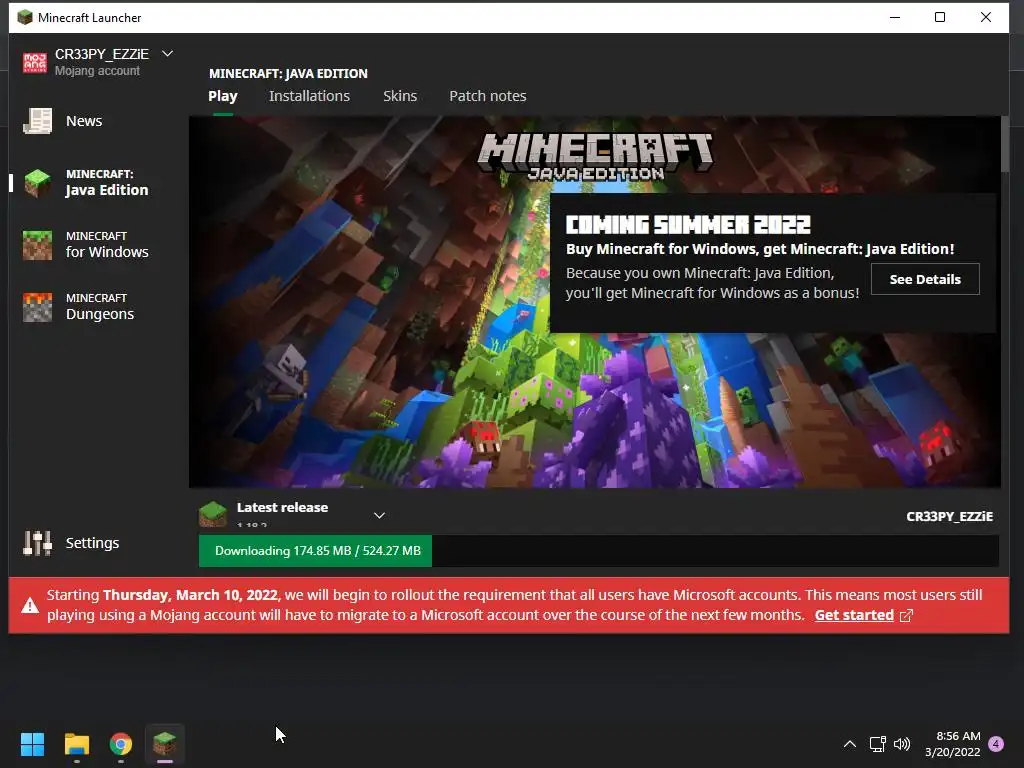Viewport: 1024px width, 768px height.
Task: Switch to the Installations tab
Action: tap(310, 96)
